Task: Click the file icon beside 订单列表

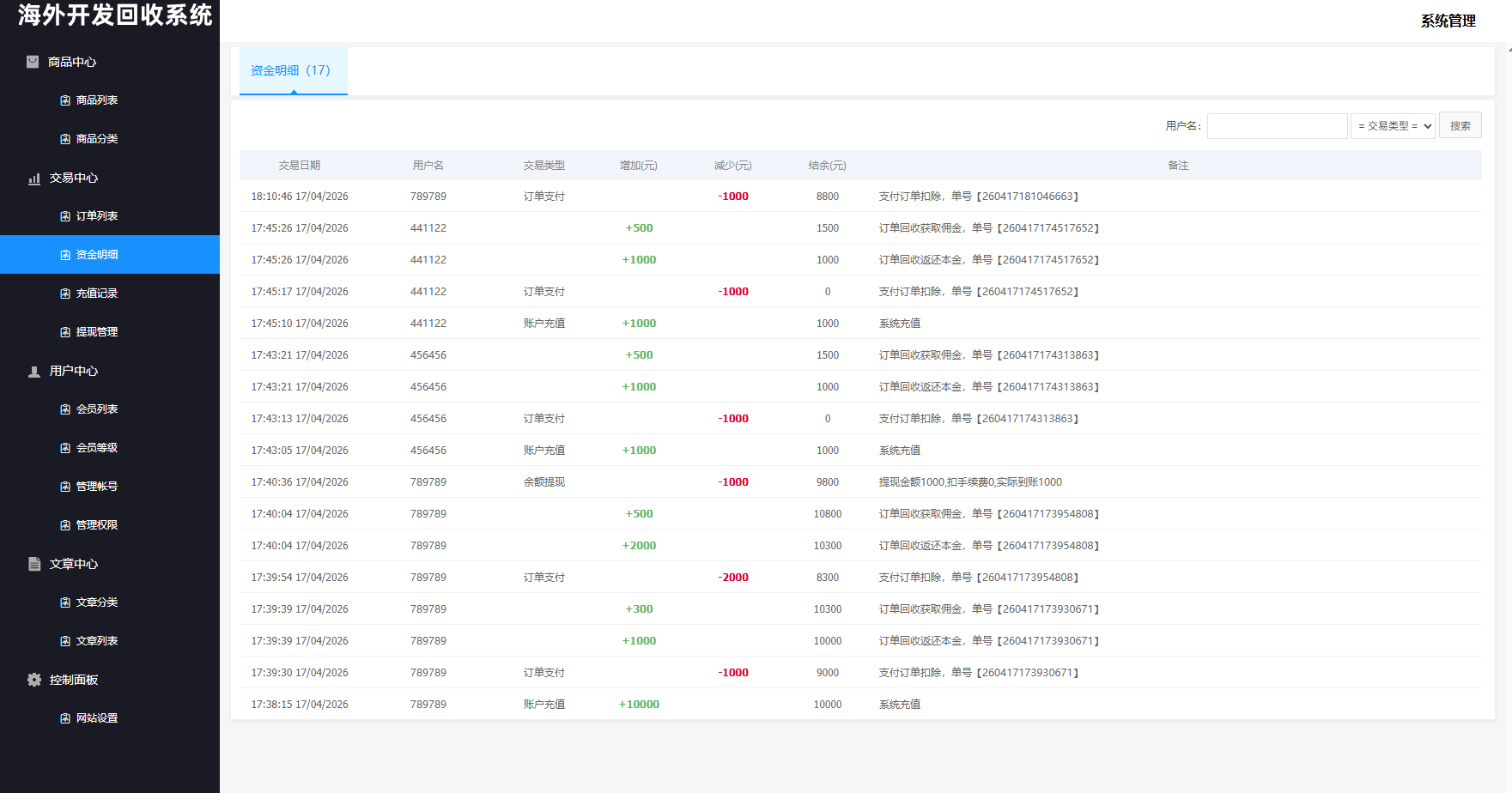Action: pyautogui.click(x=64, y=215)
